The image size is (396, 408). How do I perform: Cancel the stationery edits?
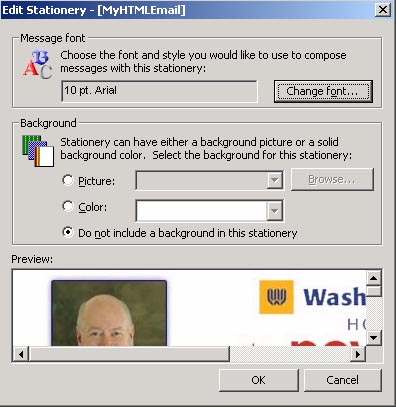343,380
